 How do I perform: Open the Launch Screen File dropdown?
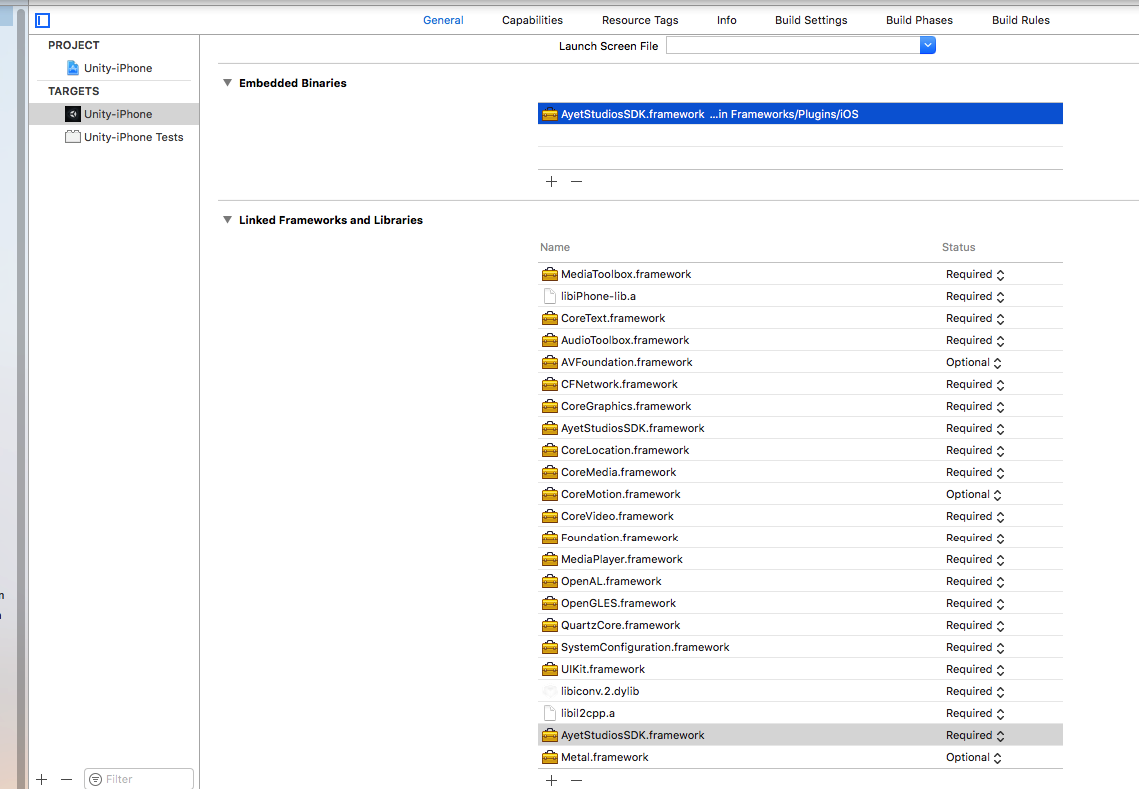[x=928, y=46]
